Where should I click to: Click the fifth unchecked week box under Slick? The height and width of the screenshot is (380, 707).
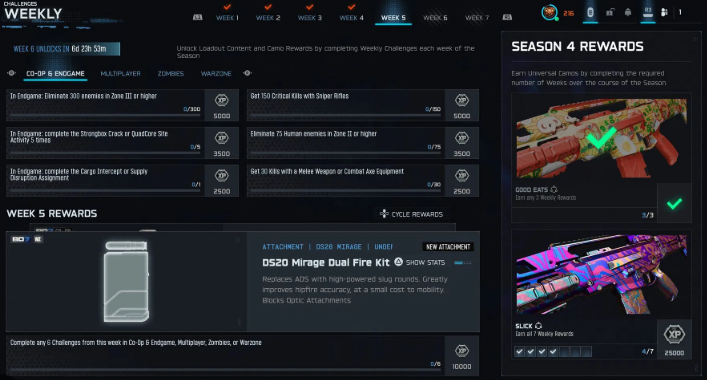pyautogui.click(x=565, y=352)
